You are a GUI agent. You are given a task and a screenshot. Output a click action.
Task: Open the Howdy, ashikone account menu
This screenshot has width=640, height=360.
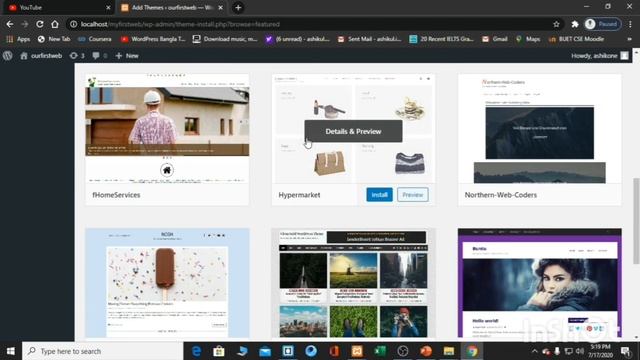pos(600,56)
